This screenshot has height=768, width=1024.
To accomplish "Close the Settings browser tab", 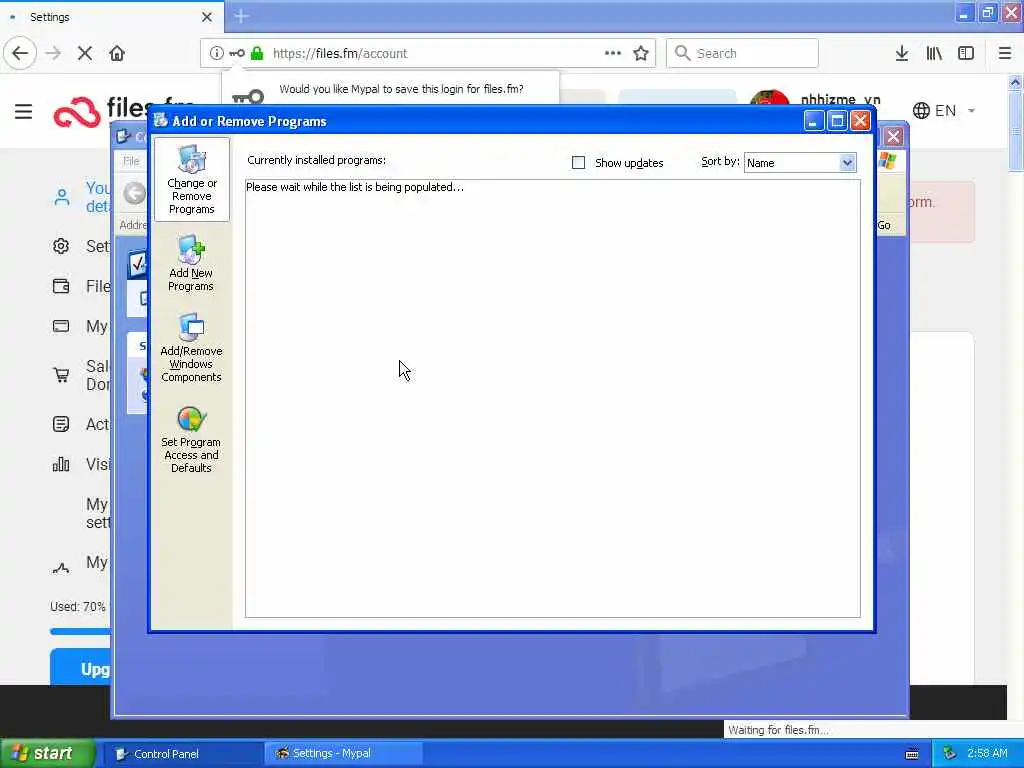I will point(207,17).
